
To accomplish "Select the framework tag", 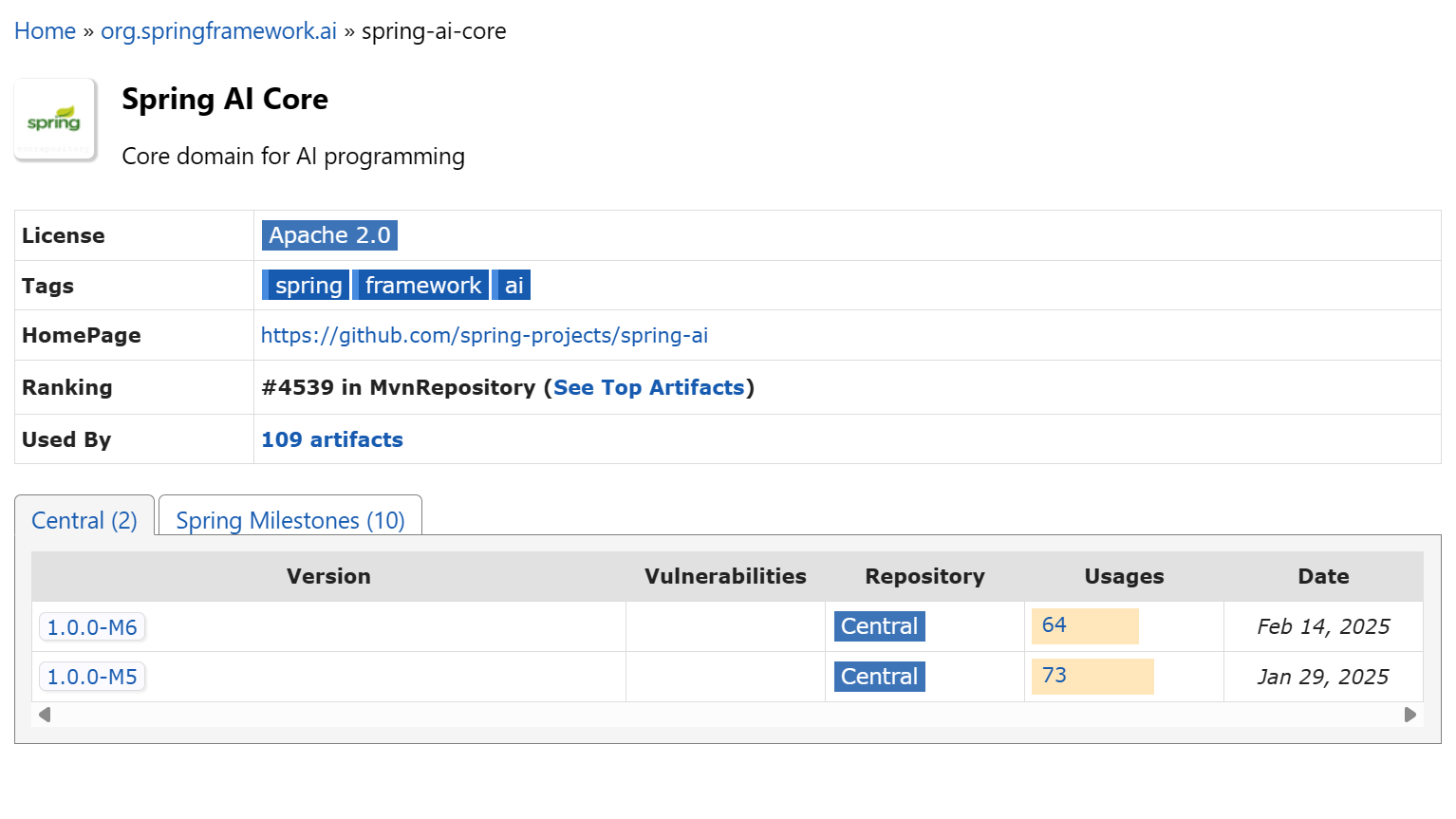I will 420,286.
